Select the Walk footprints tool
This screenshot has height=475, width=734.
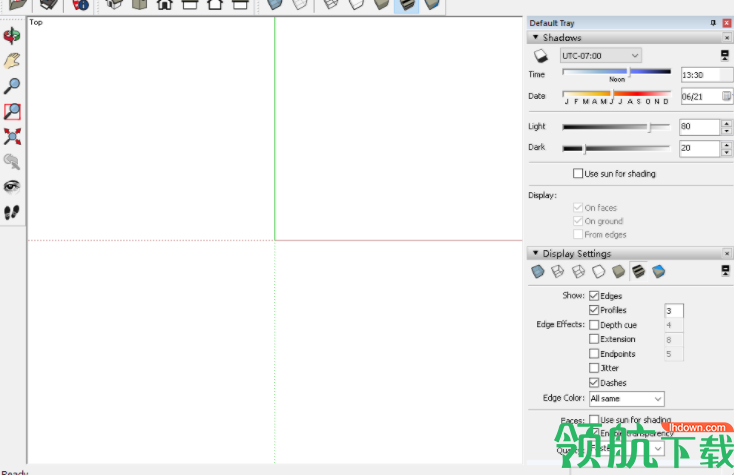[x=12, y=212]
